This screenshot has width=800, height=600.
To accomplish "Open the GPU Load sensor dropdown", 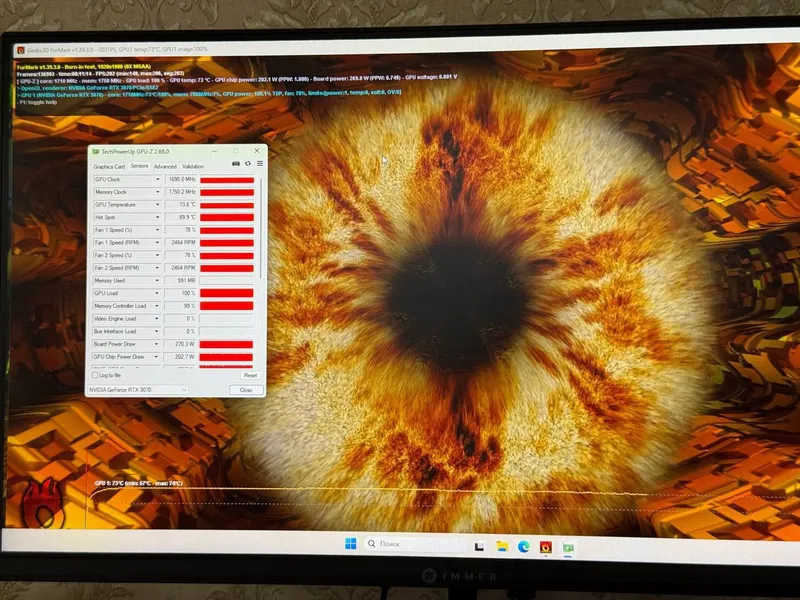I will click(x=157, y=293).
